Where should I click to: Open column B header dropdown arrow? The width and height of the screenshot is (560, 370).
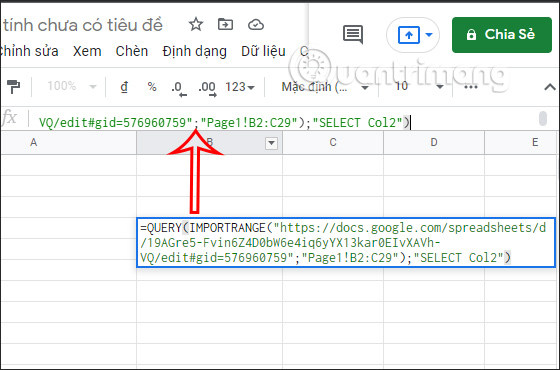tap(271, 143)
